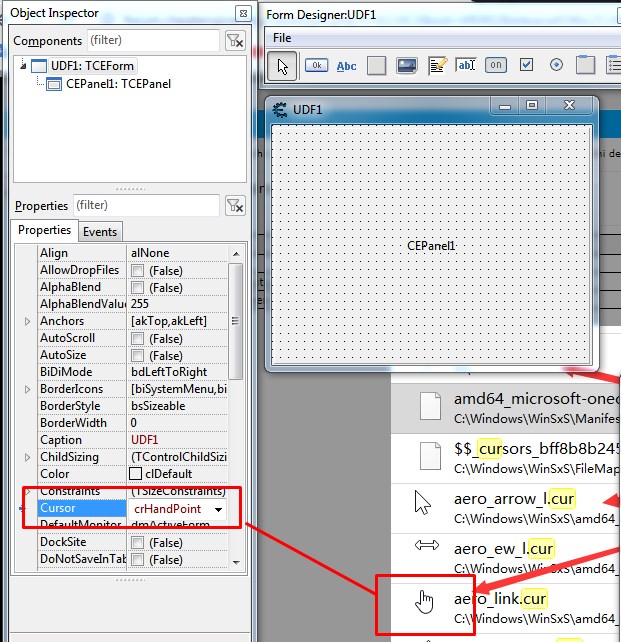Minimize the UDF1 form window

click(505, 106)
